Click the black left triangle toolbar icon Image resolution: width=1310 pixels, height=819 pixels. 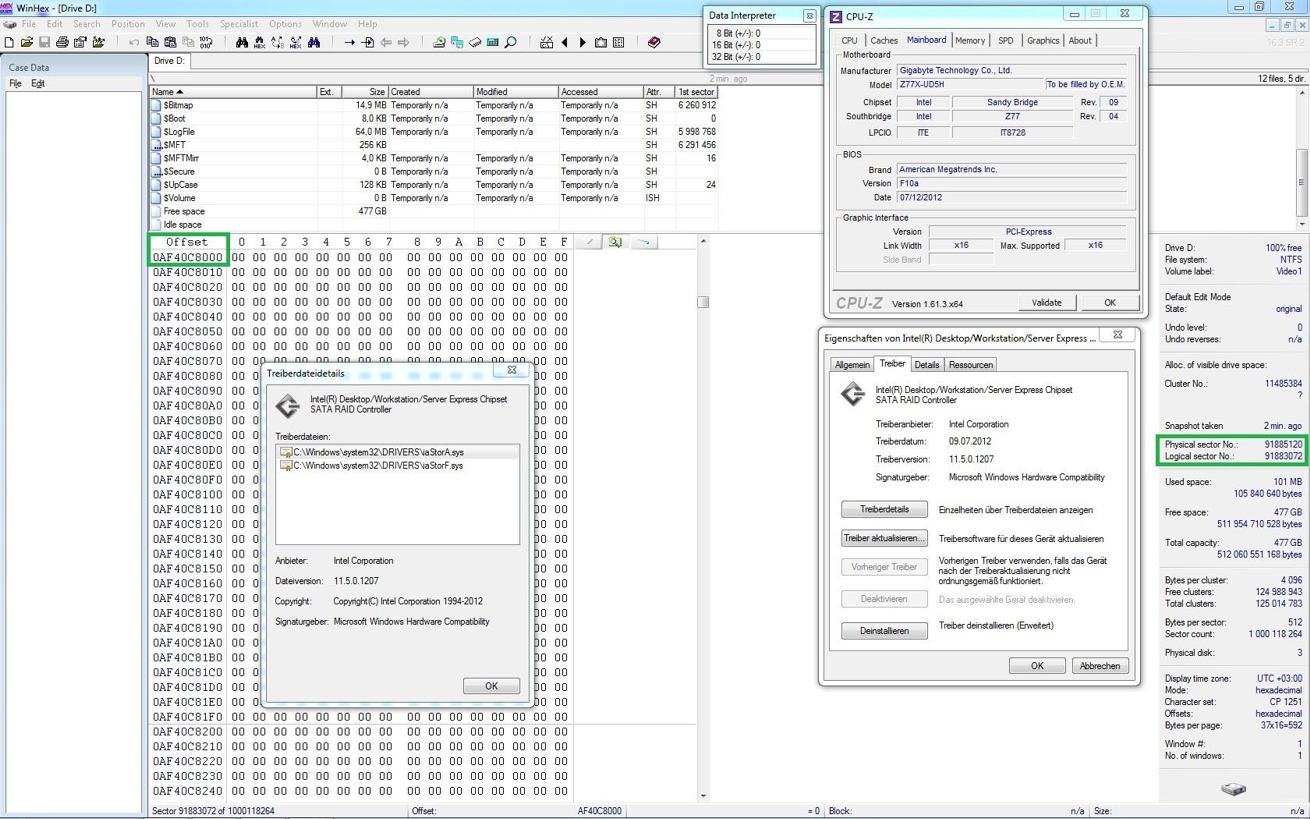(565, 42)
